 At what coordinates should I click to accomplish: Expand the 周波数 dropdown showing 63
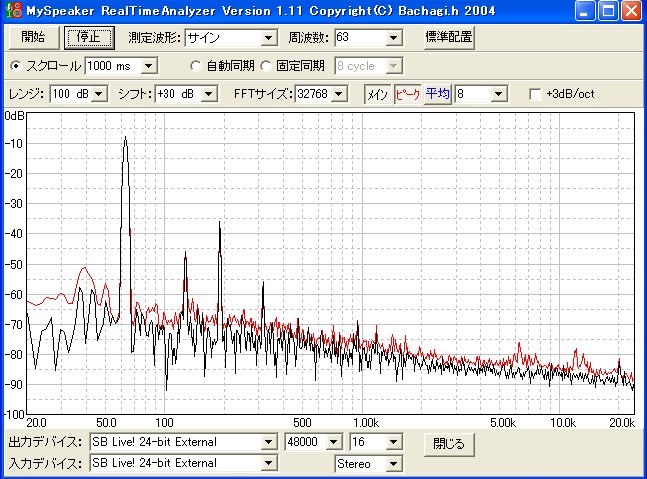pyautogui.click(x=393, y=38)
